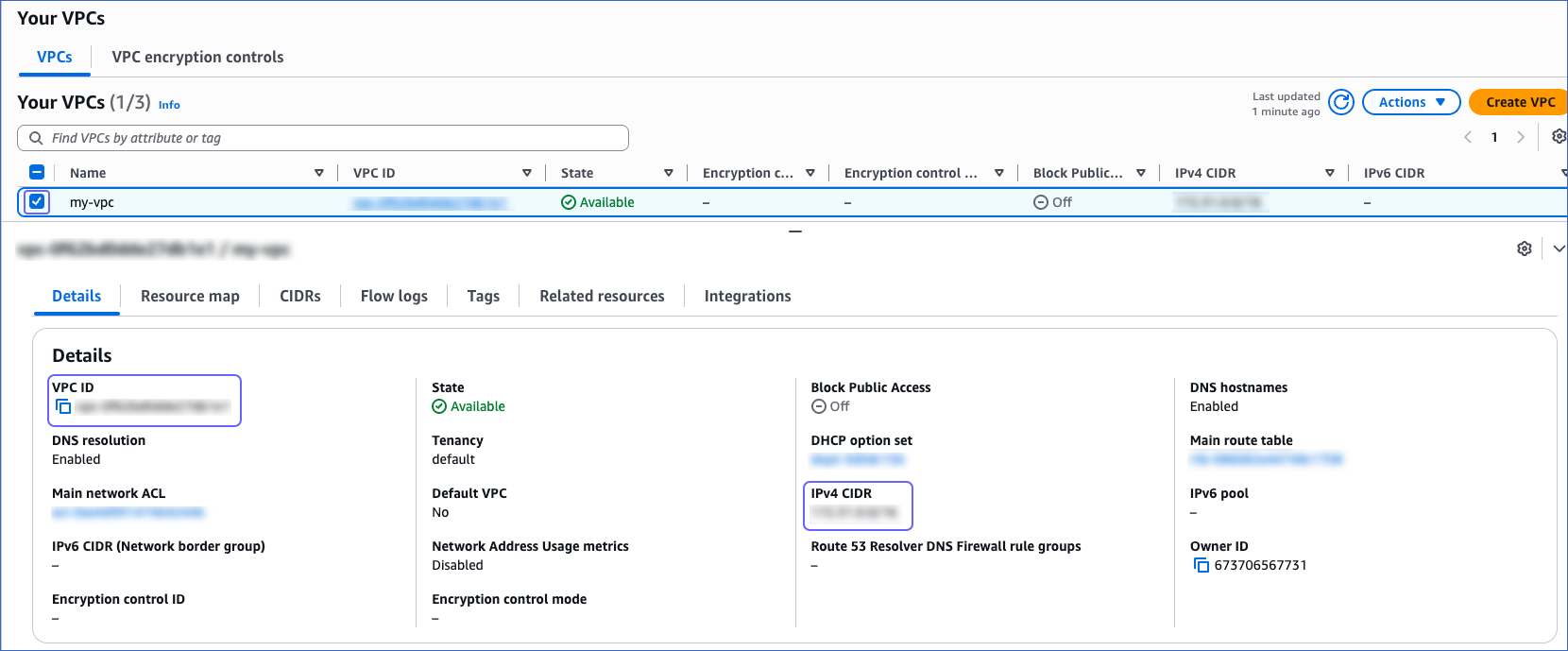
Task: Uncheck the my-vpc row checkbox
Action: (37, 201)
